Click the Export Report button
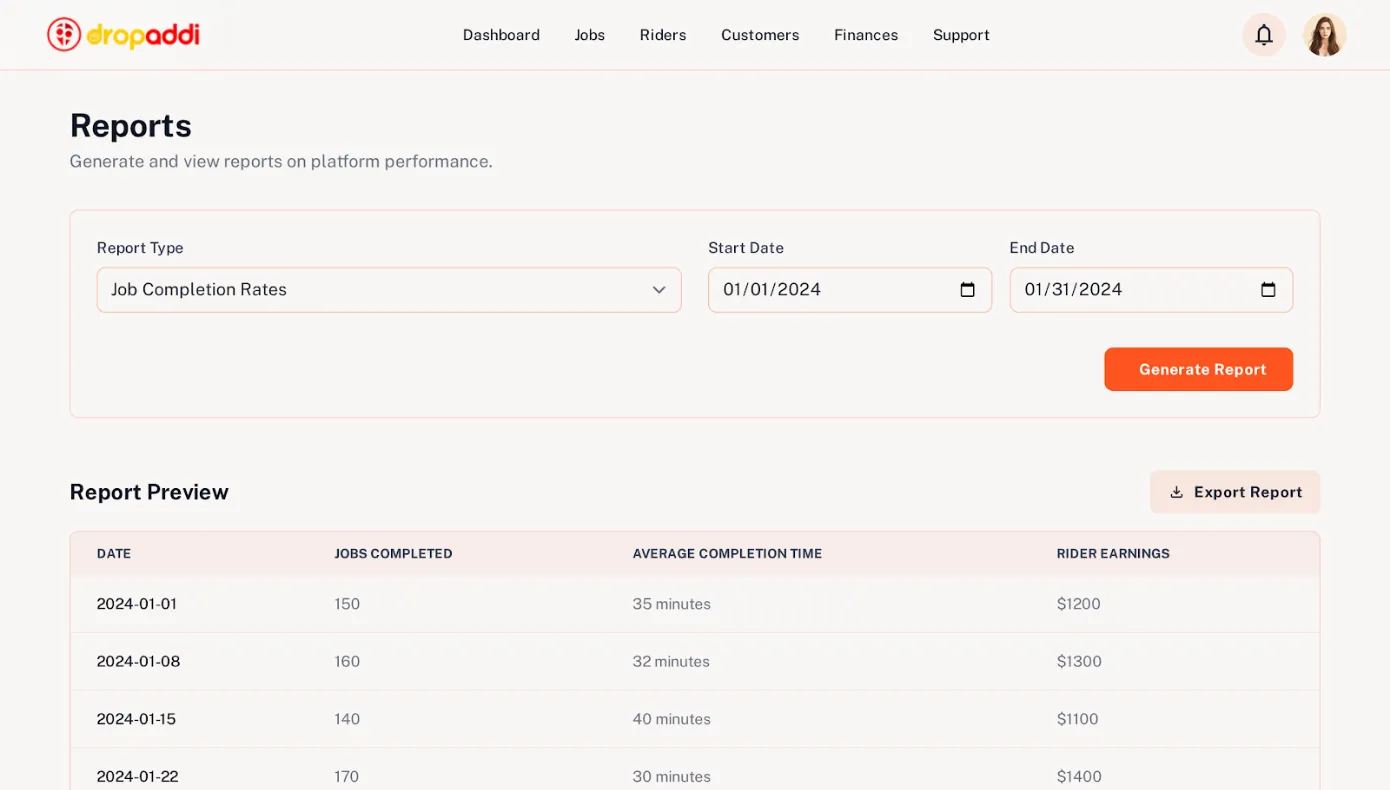The width and height of the screenshot is (1390, 790). point(1235,492)
